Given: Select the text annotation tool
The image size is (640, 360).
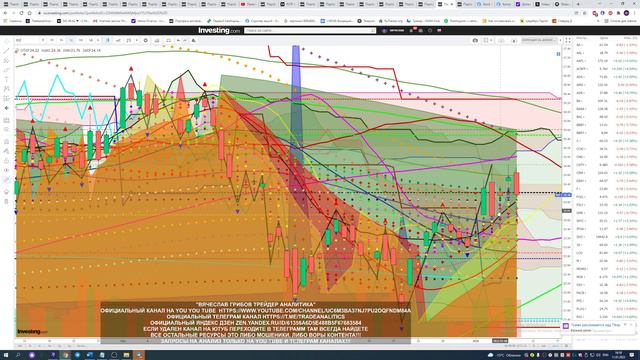Looking at the screenshot, I should [x=6, y=79].
